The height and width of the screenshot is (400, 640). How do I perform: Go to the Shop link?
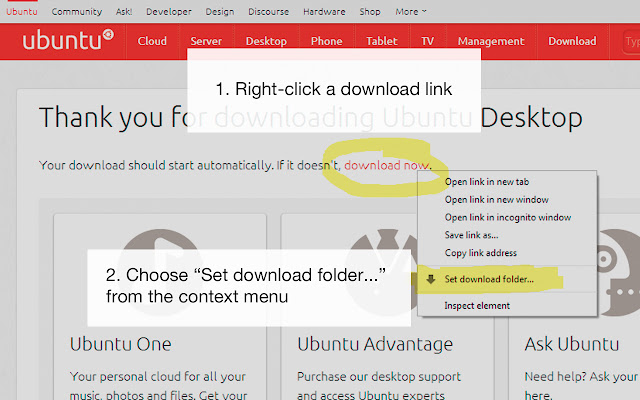[x=370, y=12]
